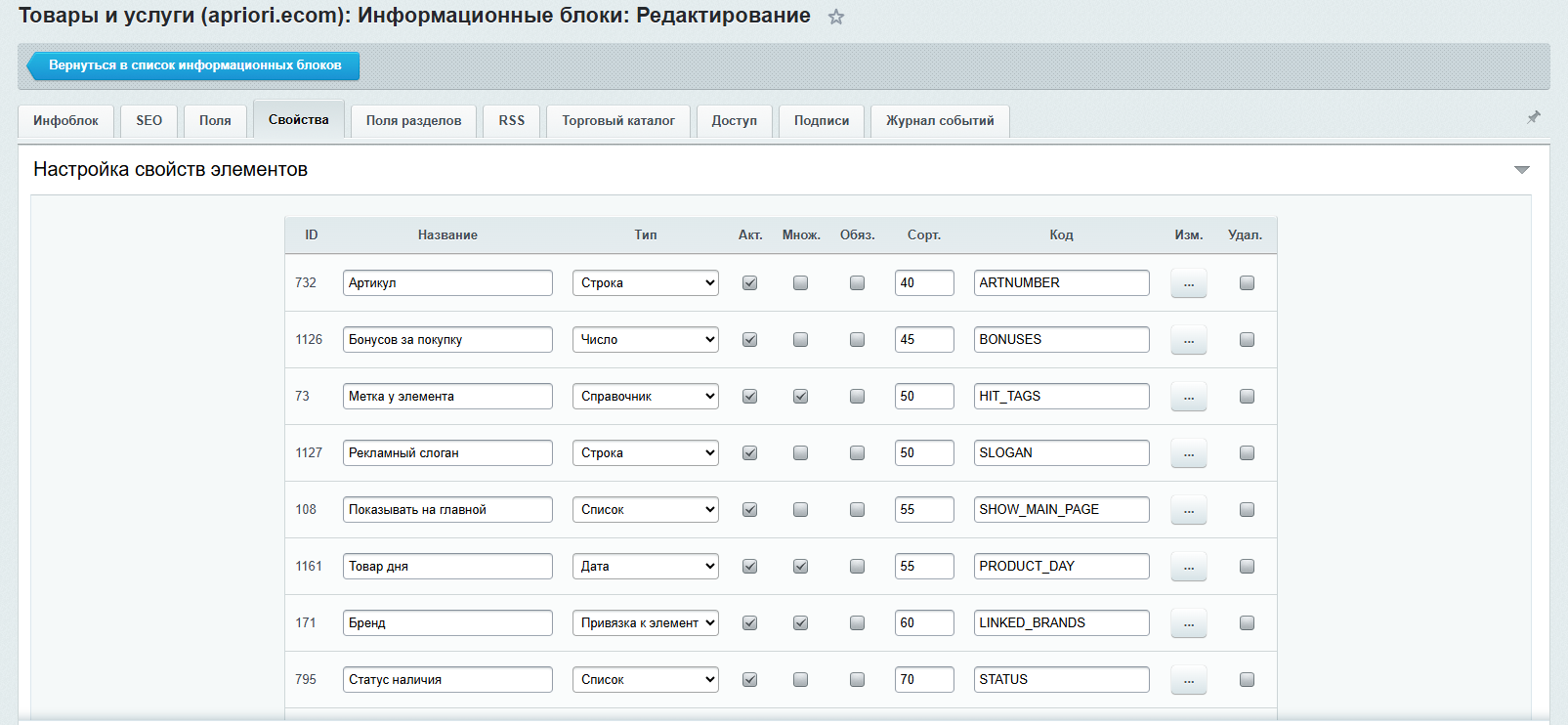This screenshot has height=725, width=1568.
Task: Open type dropdown for Рекламный слоган
Action: pos(646,452)
